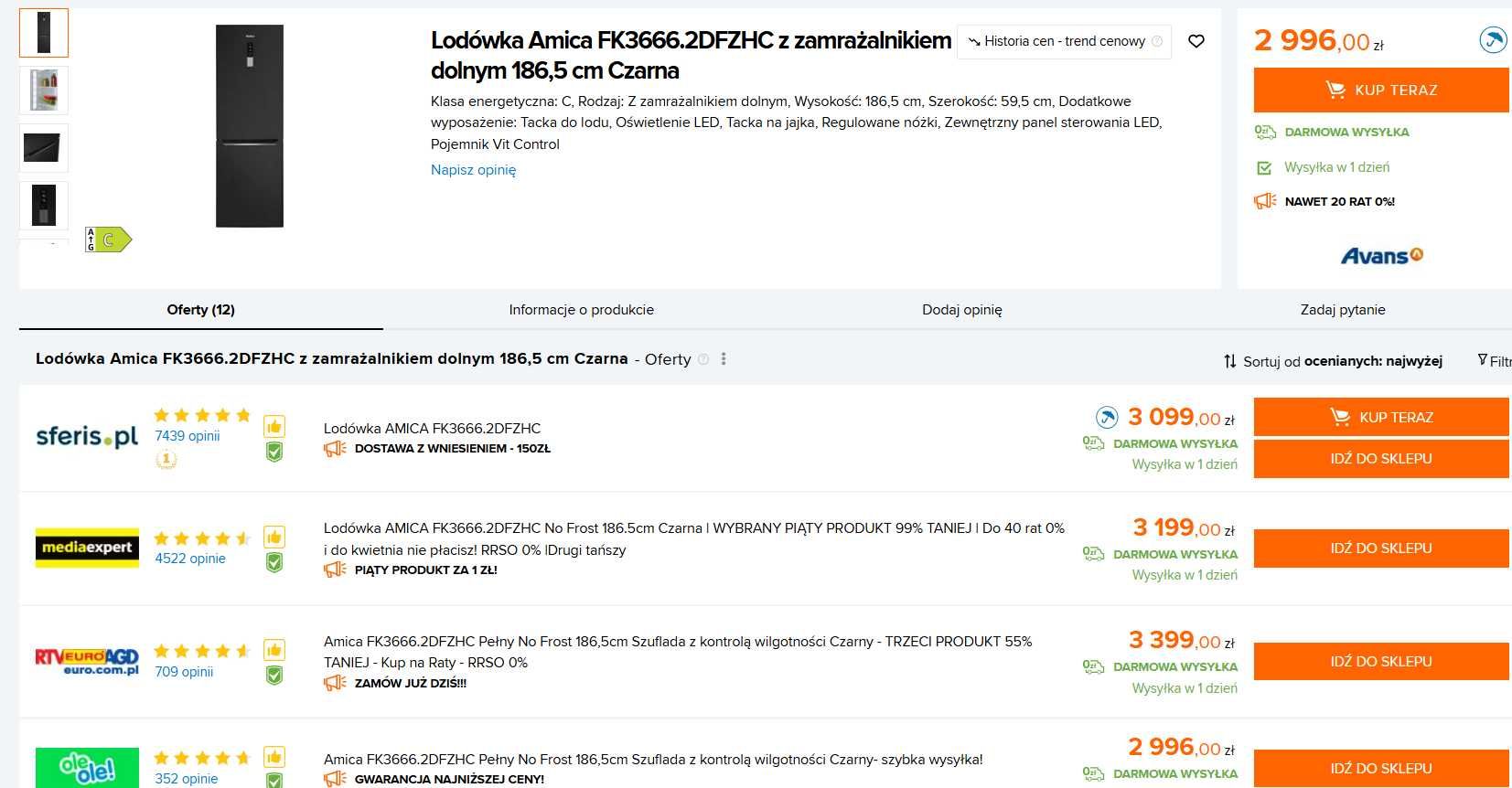The height and width of the screenshot is (788, 1512).
Task: Click the mediaexpert shop logo
Action: coord(87,548)
